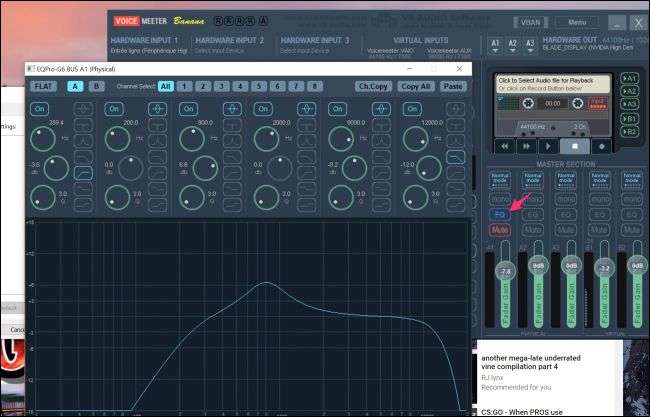The image size is (650, 417).
Task: Click the A1 fader gain knob at 2.8
Action: (504, 271)
